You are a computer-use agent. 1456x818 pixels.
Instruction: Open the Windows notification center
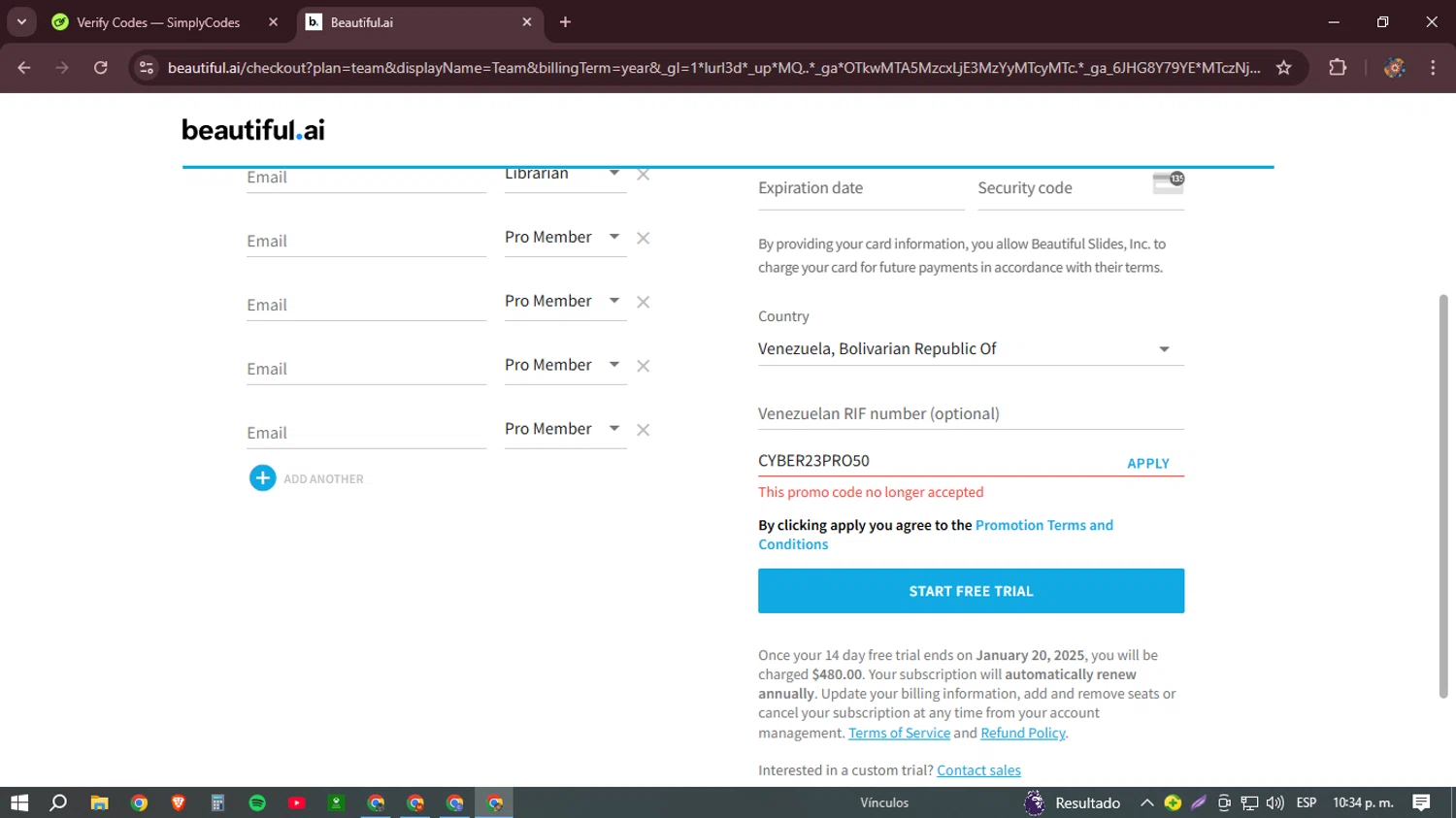[1422, 802]
